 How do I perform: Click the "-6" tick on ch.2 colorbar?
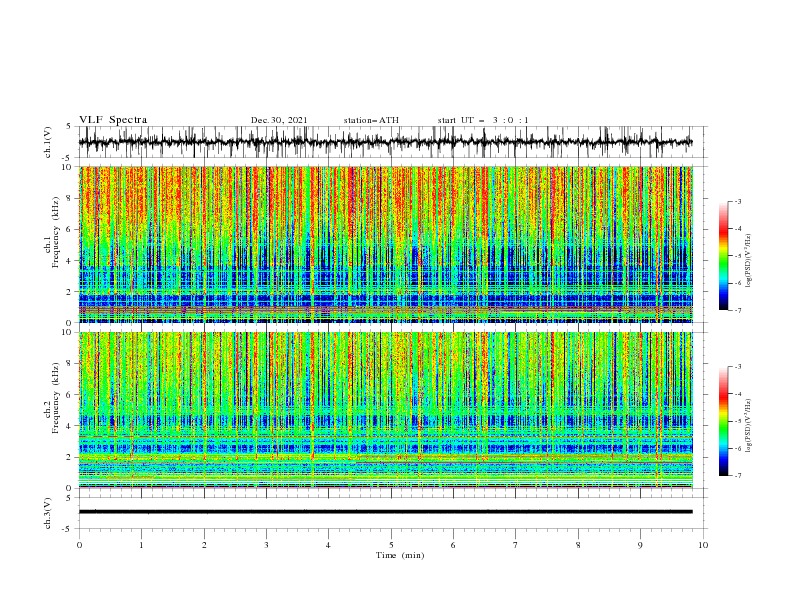(x=738, y=448)
